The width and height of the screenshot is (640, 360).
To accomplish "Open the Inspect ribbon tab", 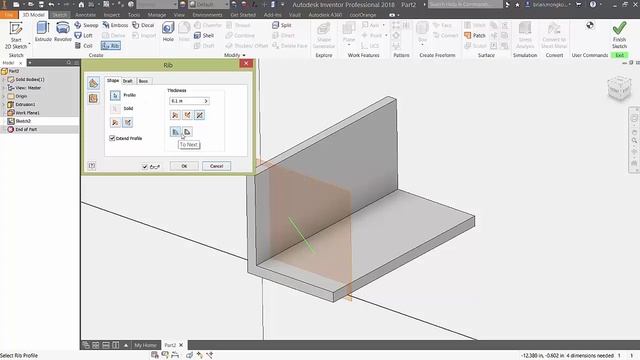I will coord(111,15).
